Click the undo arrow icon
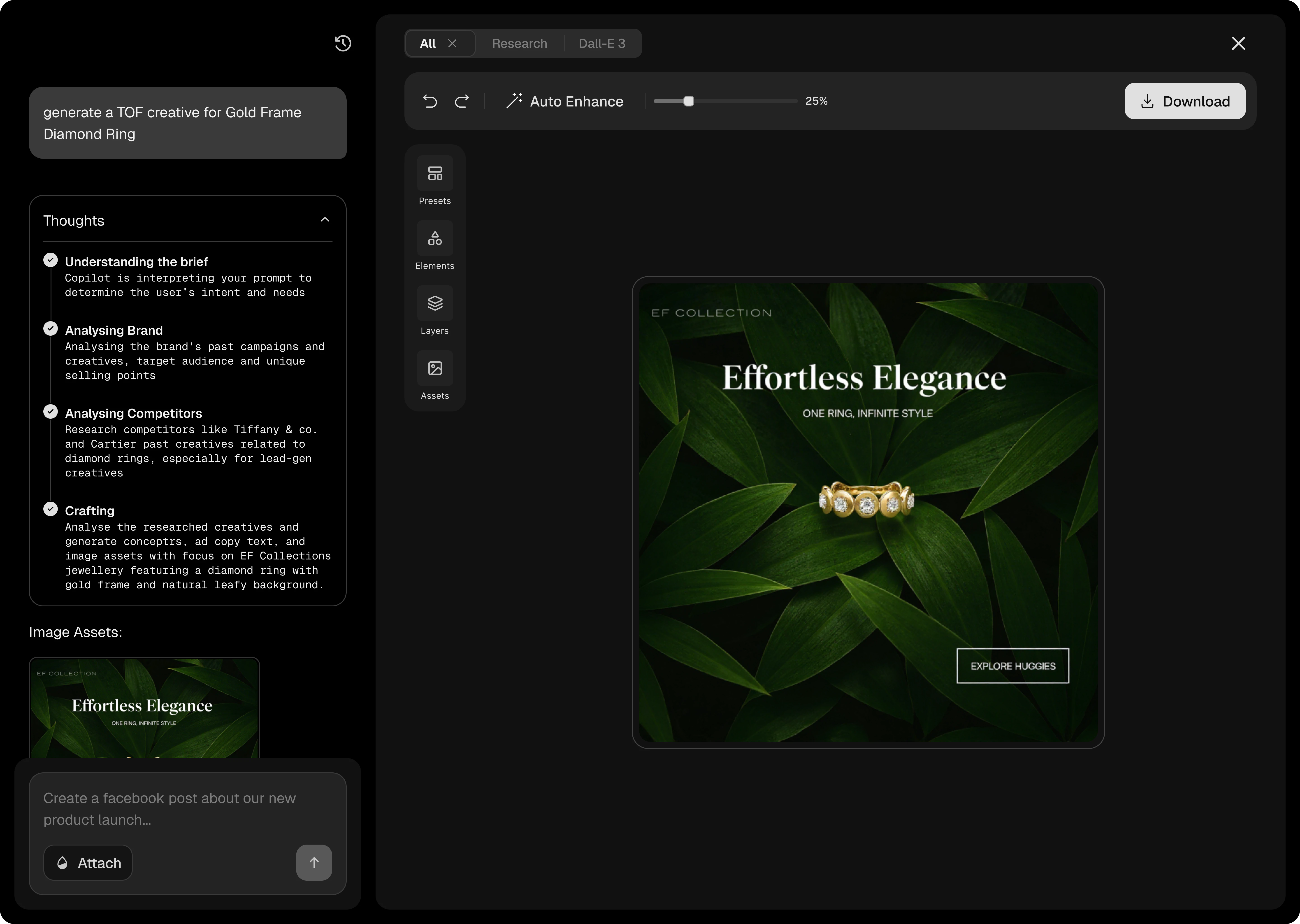This screenshot has height=924, width=1300. (430, 101)
